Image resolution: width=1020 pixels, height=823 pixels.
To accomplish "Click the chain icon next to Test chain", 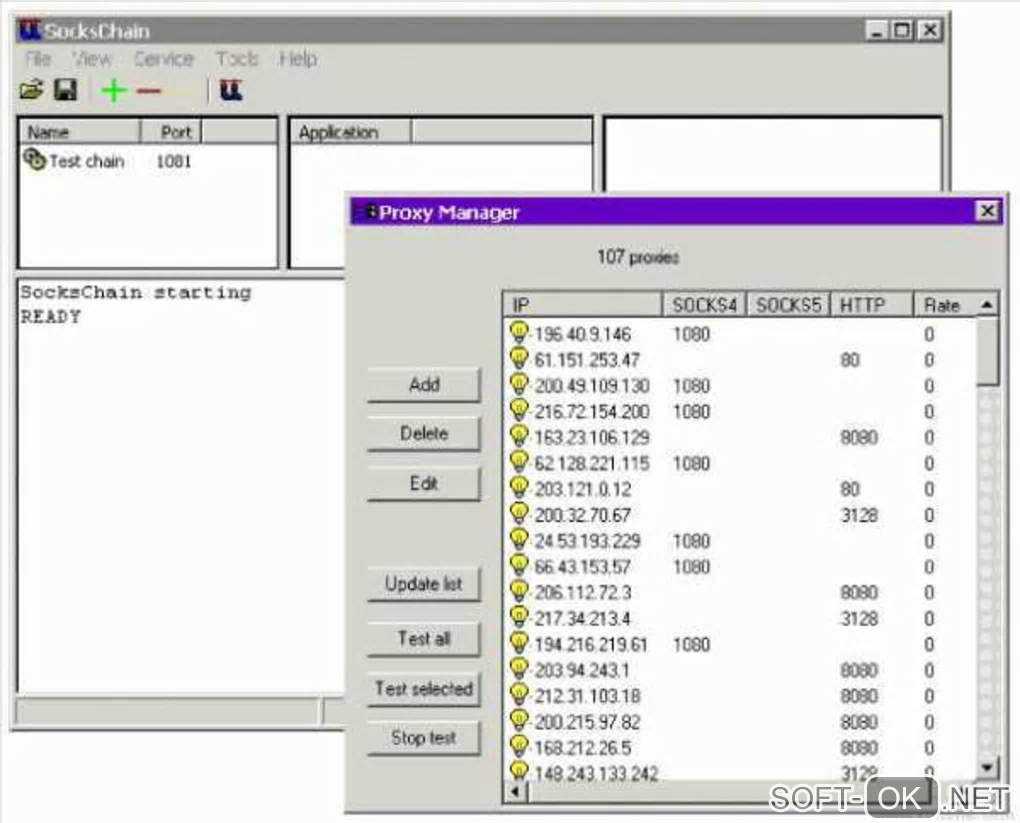I will coord(34,159).
